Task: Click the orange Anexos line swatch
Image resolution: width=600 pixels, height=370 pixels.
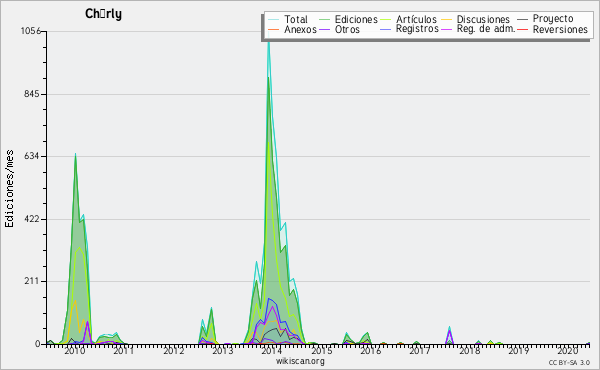Action: [274, 29]
